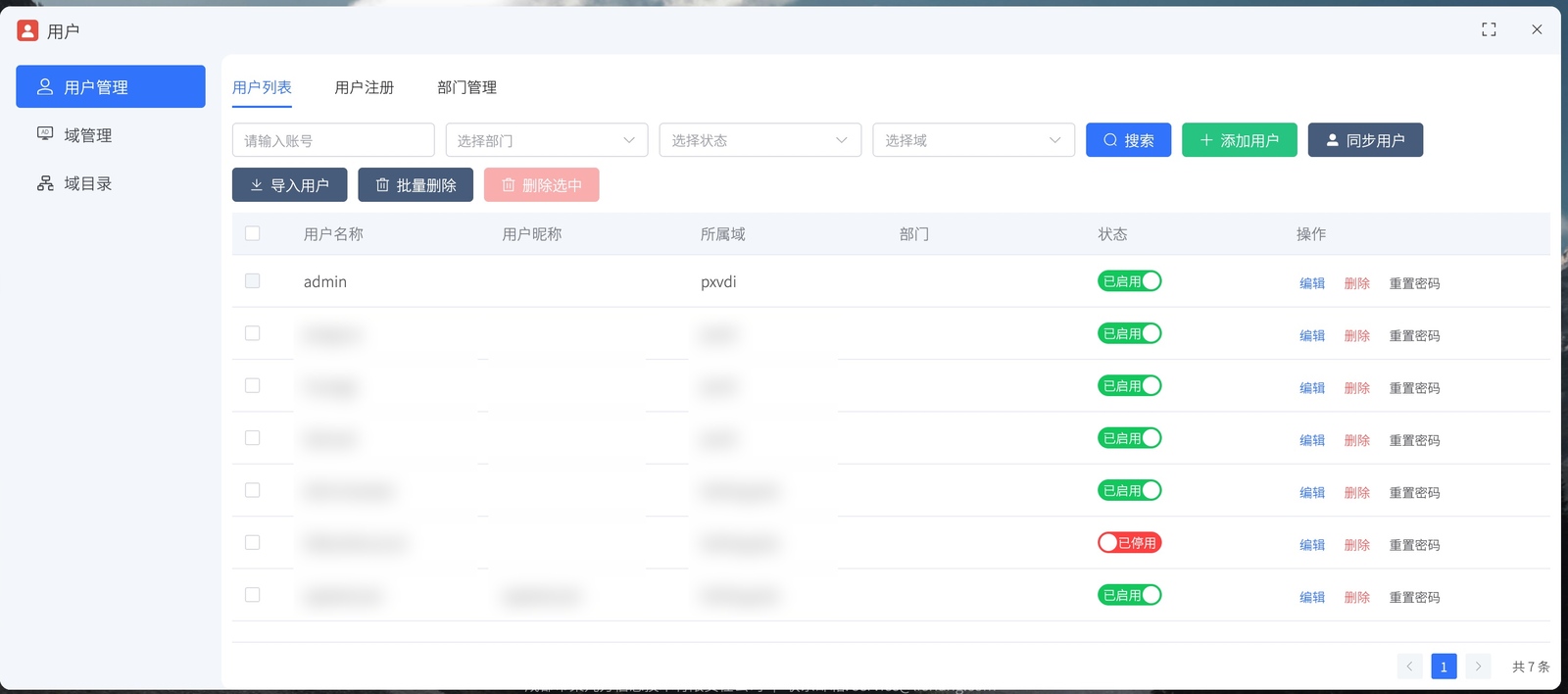Click 删除 for the admin user
Screen dimensions: 1568x694
click(x=1357, y=283)
